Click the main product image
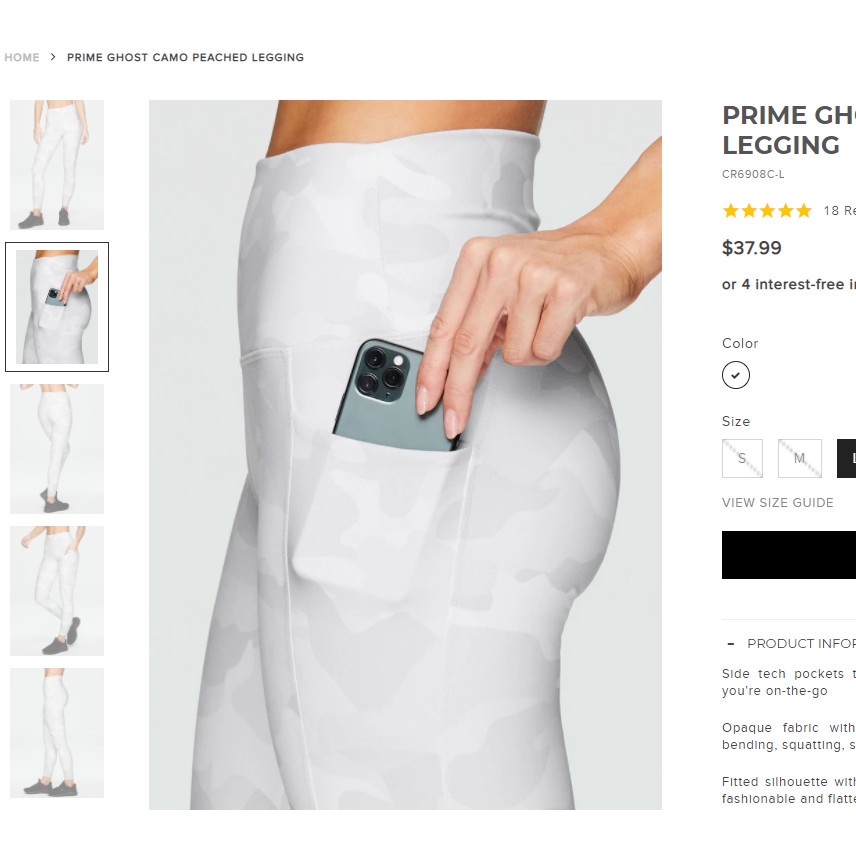 (405, 454)
